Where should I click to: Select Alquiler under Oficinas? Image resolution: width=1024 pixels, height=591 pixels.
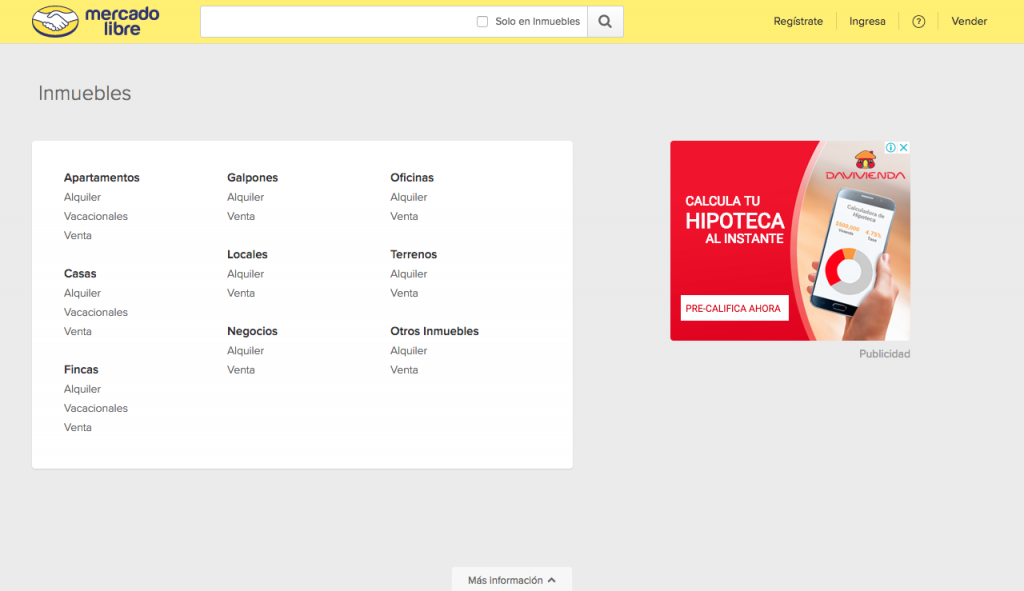click(x=409, y=197)
